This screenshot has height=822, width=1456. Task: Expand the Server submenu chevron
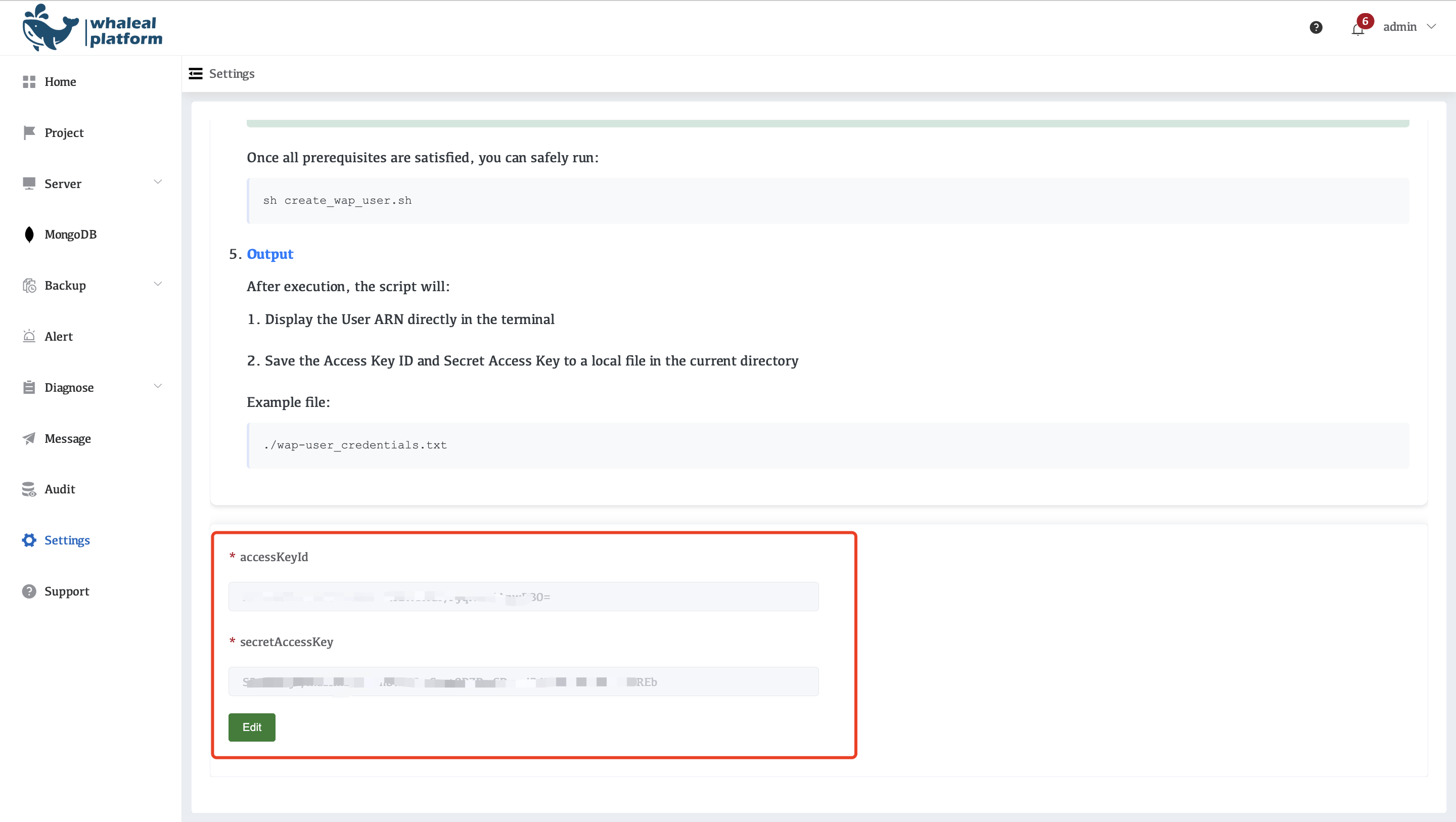coord(158,182)
